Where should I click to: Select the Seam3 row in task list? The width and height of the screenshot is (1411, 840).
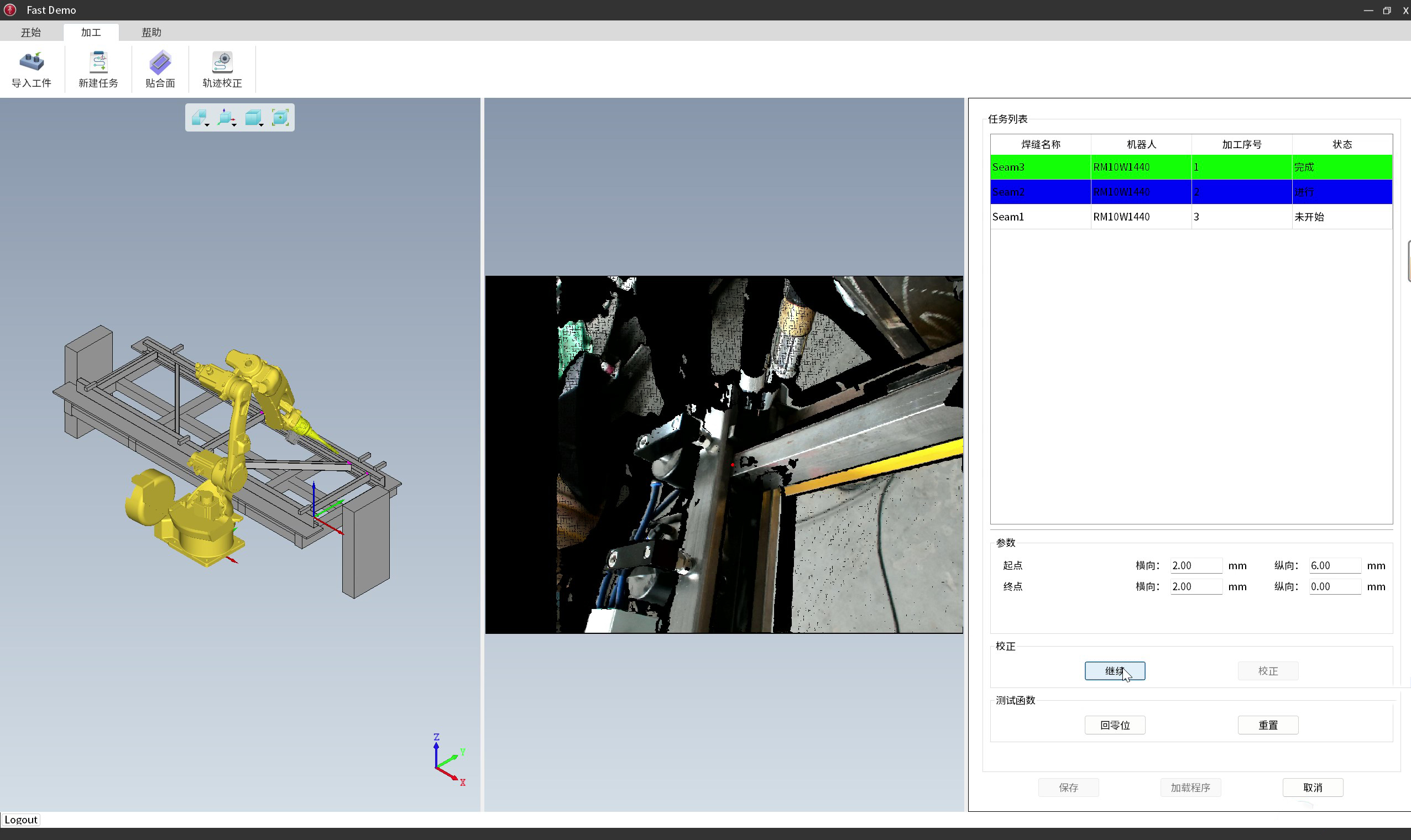pyautogui.click(x=1191, y=167)
